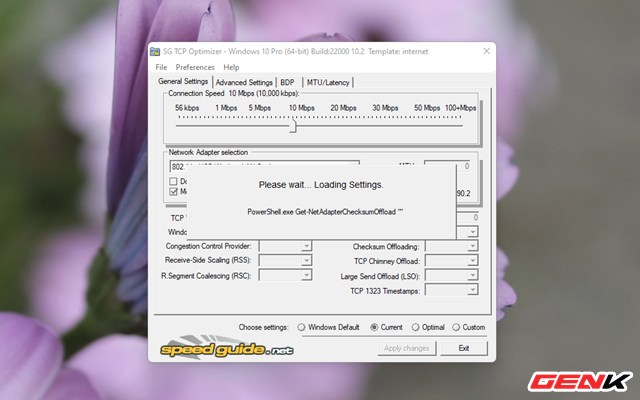Image resolution: width=640 pixels, height=400 pixels.
Task: Expand the Large Send Offload (LSO) dropdown
Action: click(472, 276)
